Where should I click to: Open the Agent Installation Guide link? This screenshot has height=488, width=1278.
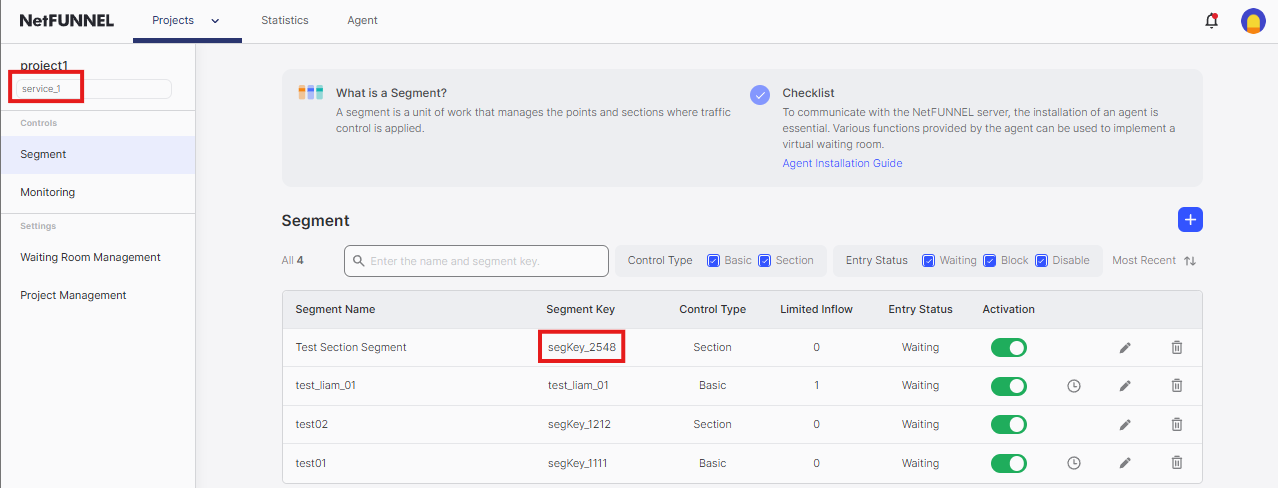click(x=841, y=163)
